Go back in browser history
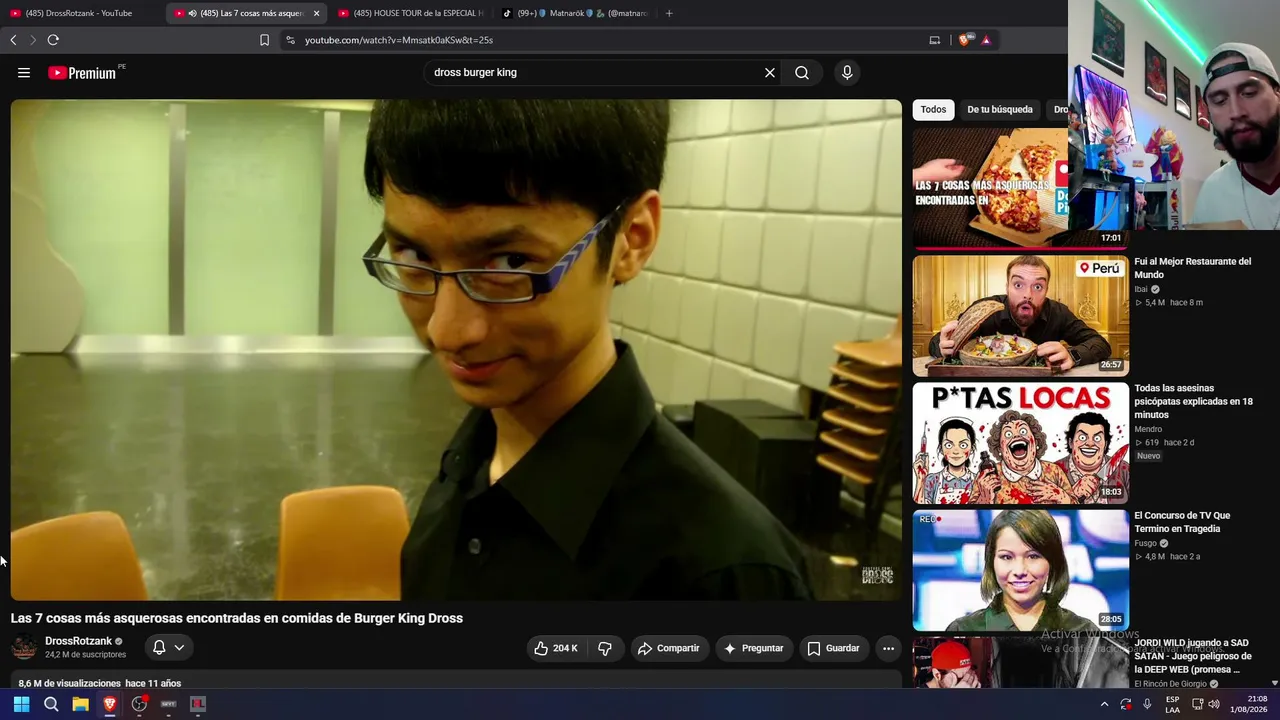 (13, 40)
